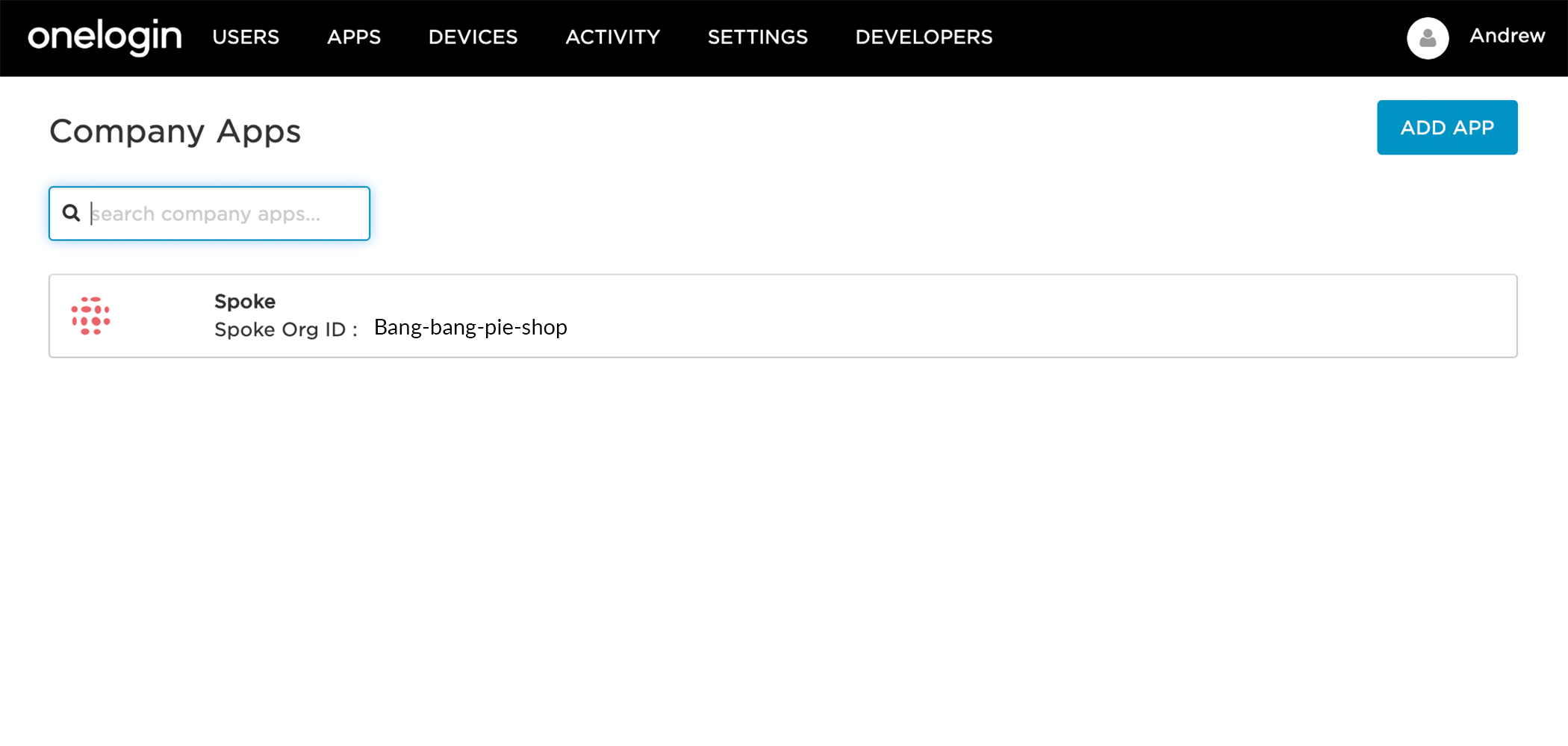Click the OneLogin logo
The height and width of the screenshot is (746, 1568).
click(x=105, y=37)
